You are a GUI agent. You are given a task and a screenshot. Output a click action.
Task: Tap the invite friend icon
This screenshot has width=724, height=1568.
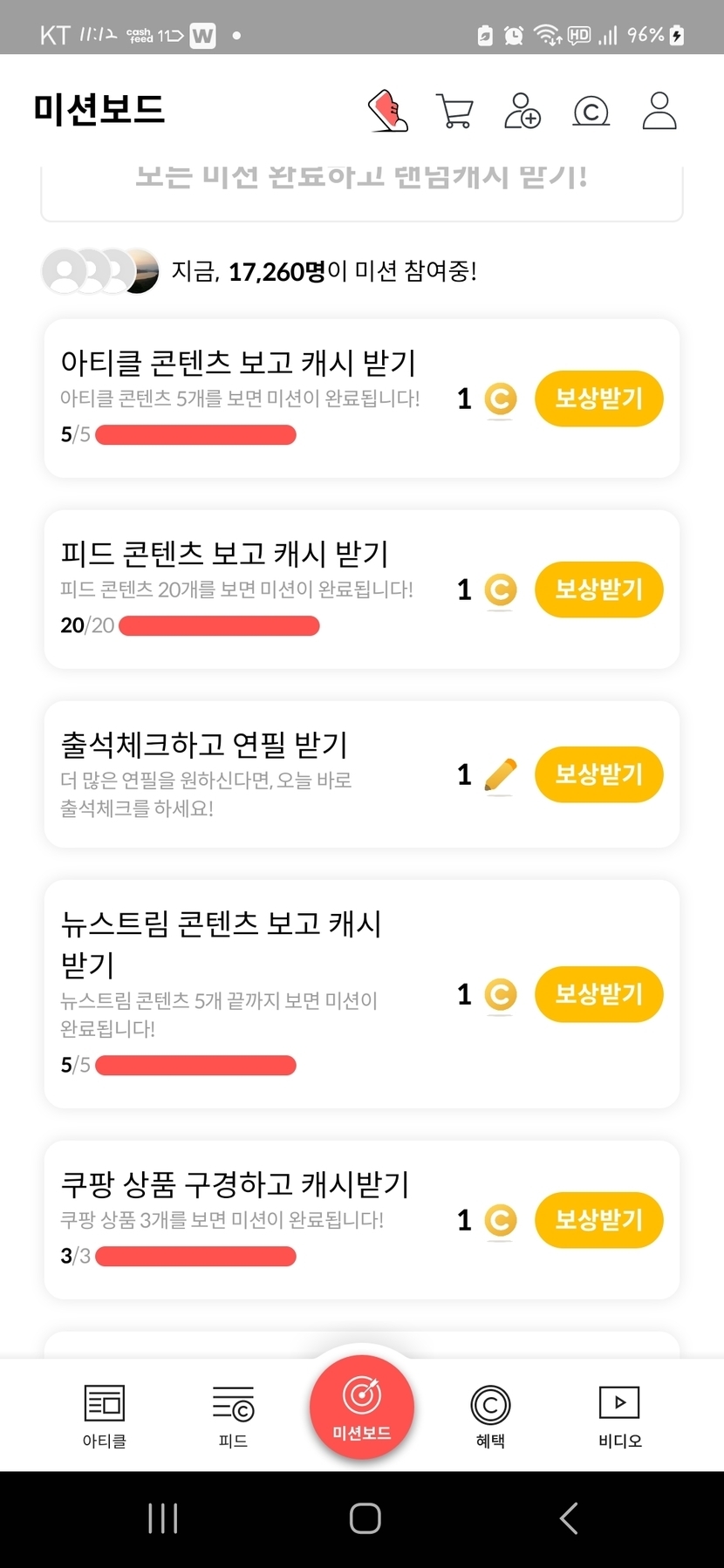(x=523, y=112)
